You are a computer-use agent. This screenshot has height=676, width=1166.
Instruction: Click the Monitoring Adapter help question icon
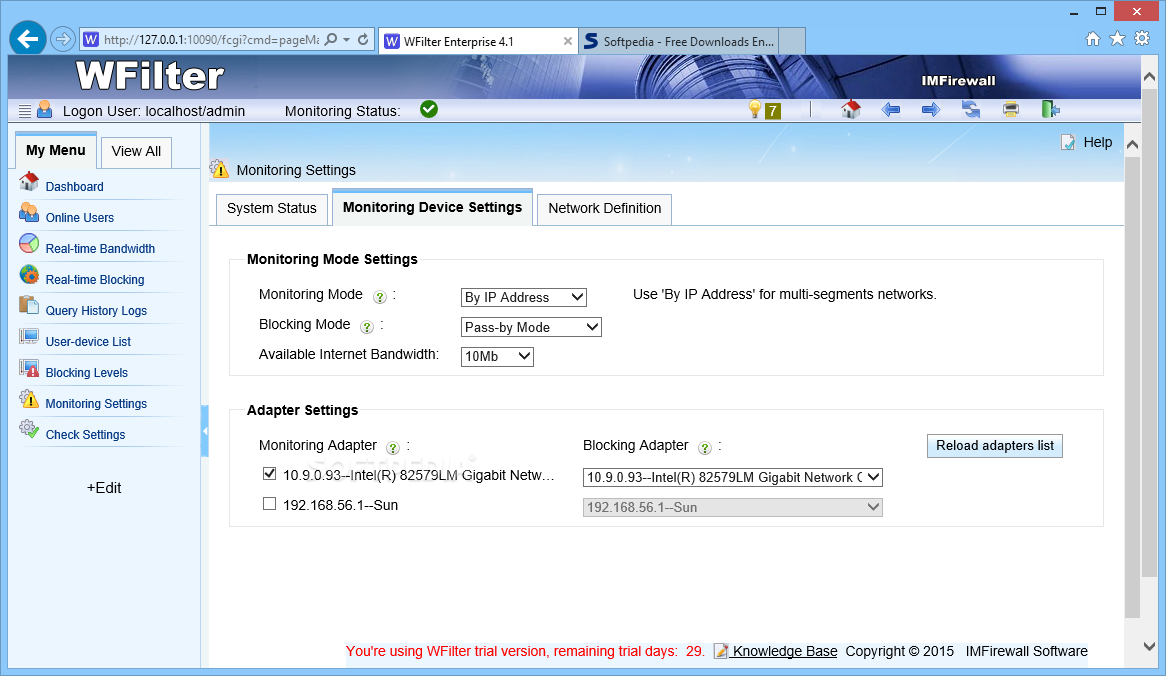(x=393, y=448)
